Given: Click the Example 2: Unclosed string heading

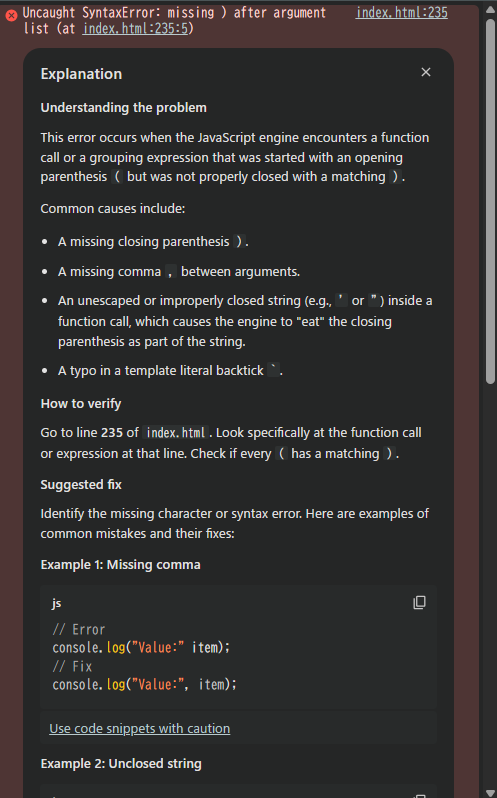Looking at the screenshot, I should [x=121, y=763].
